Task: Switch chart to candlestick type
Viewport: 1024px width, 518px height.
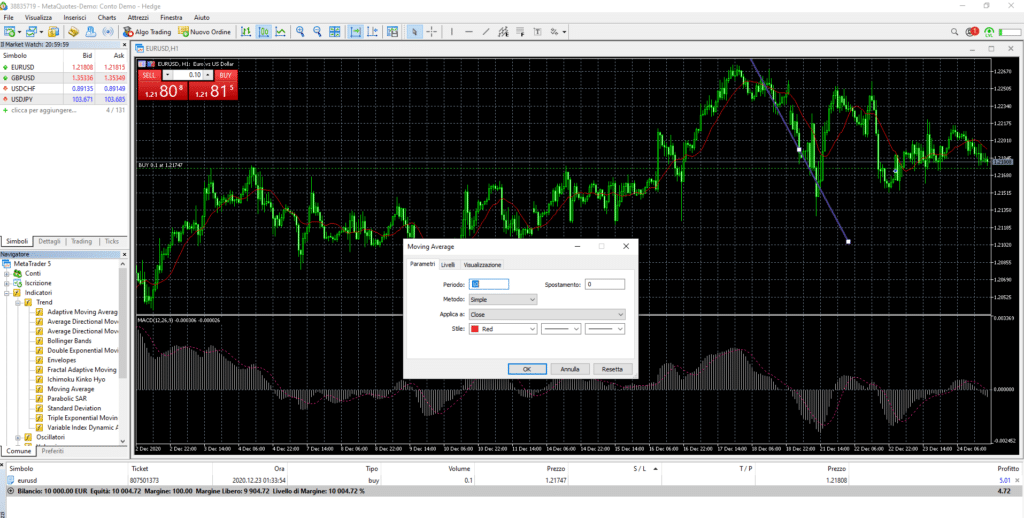Action: point(264,31)
